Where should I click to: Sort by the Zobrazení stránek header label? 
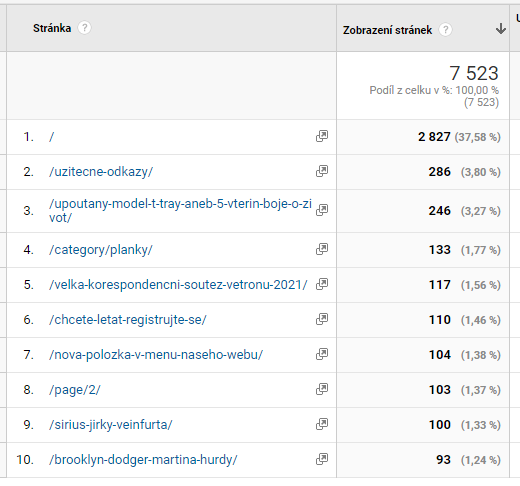click(x=387, y=30)
